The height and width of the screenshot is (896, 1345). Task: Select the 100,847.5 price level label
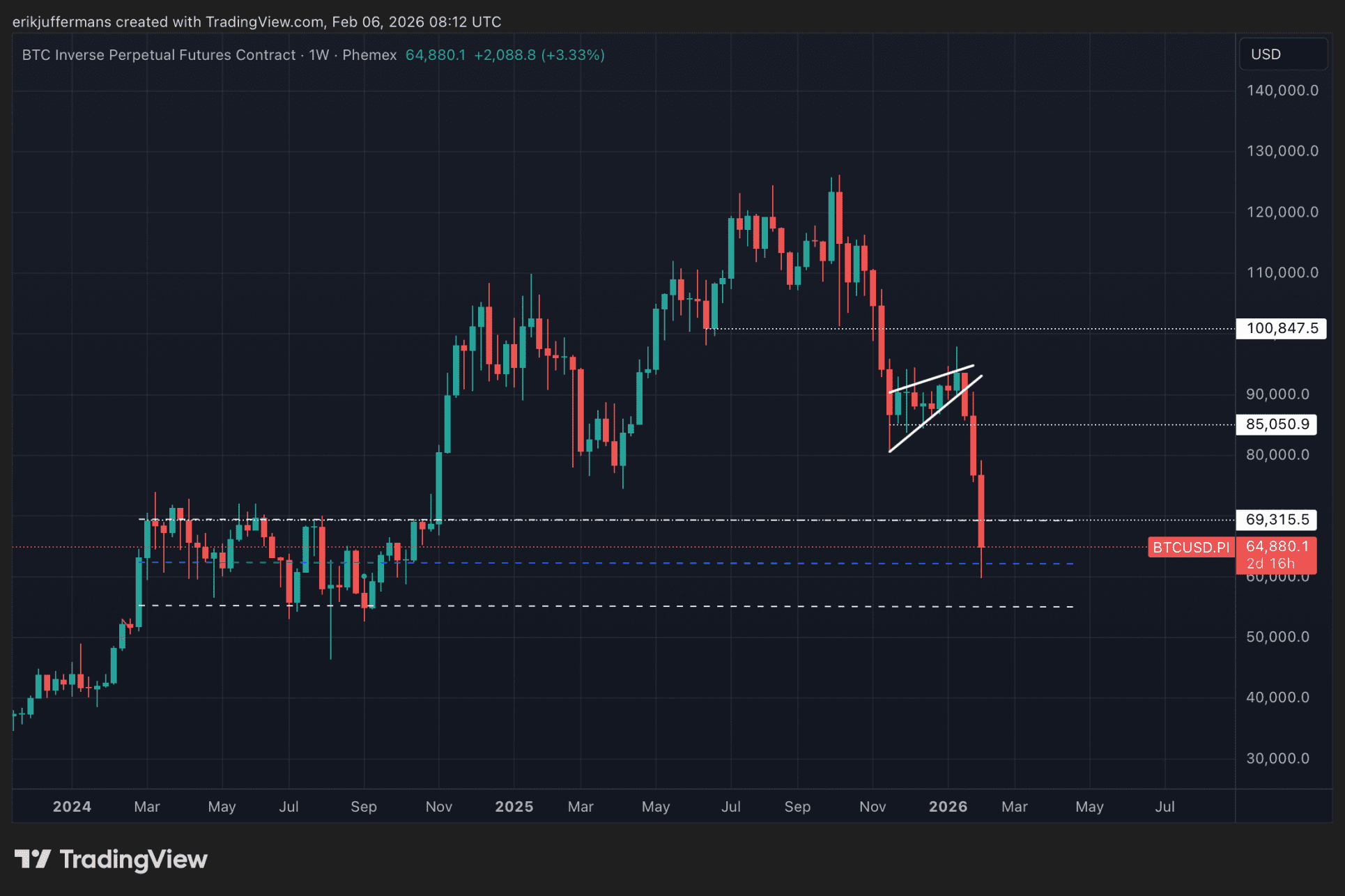[1281, 328]
